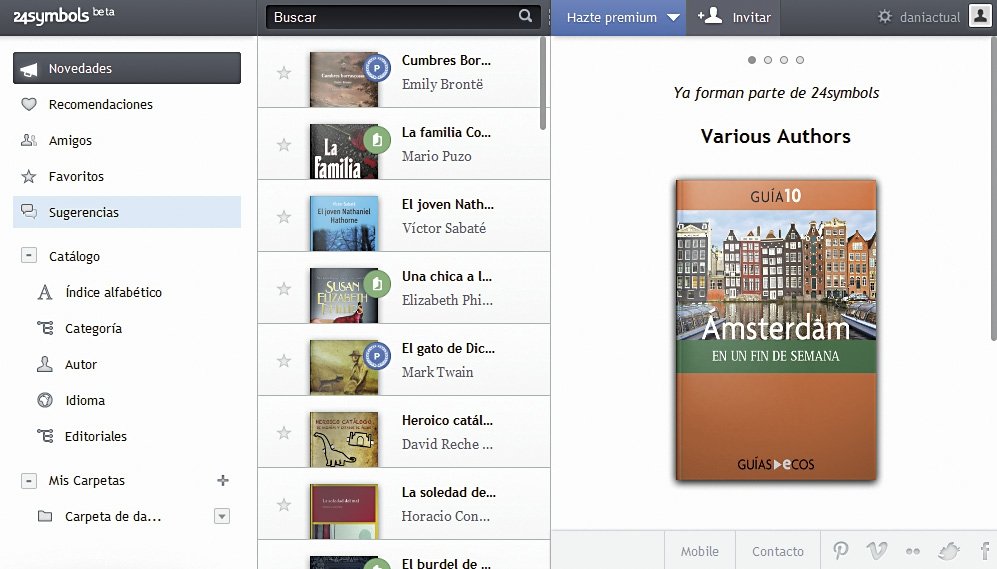Image resolution: width=997 pixels, height=569 pixels.
Task: Select the second carousel dot
Action: 768,60
